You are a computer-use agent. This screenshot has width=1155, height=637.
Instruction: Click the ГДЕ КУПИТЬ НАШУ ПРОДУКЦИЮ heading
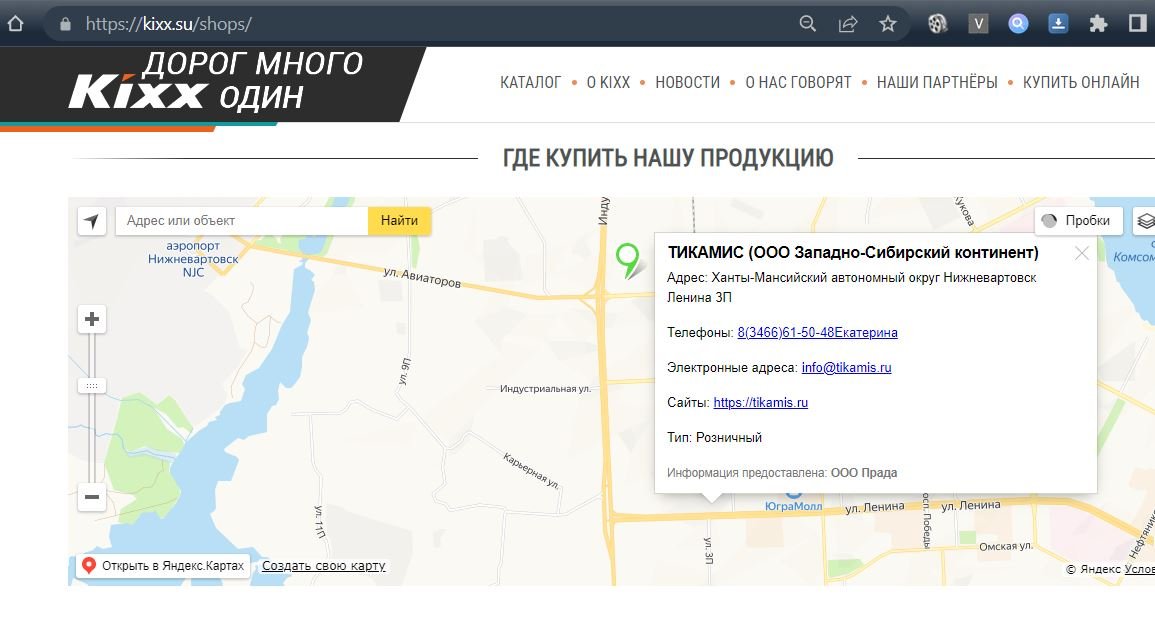[668, 158]
